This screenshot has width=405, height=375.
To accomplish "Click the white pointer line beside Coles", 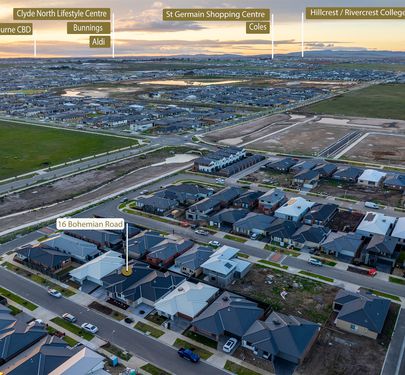I will tap(272, 36).
